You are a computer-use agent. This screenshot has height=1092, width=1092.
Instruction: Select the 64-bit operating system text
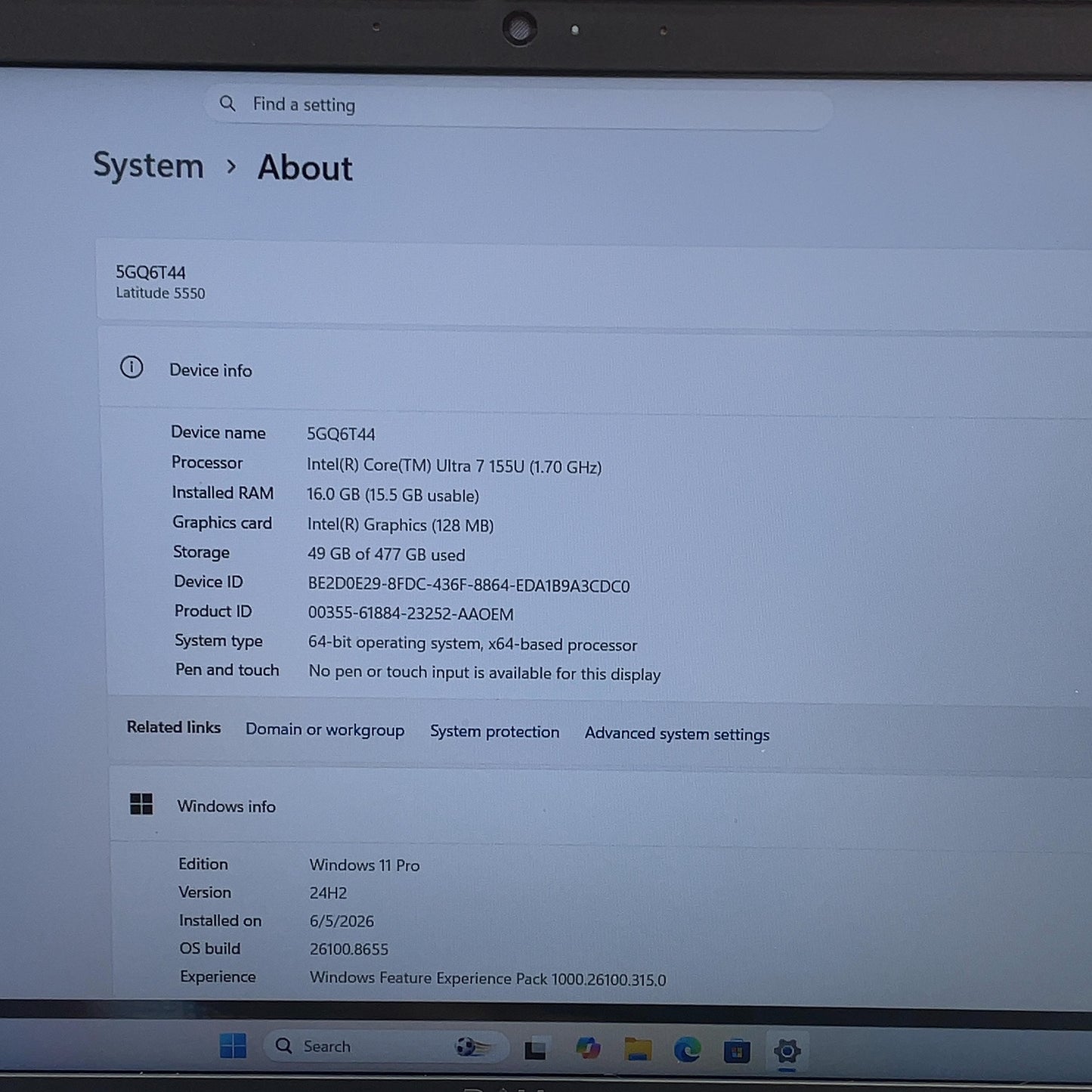(472, 644)
